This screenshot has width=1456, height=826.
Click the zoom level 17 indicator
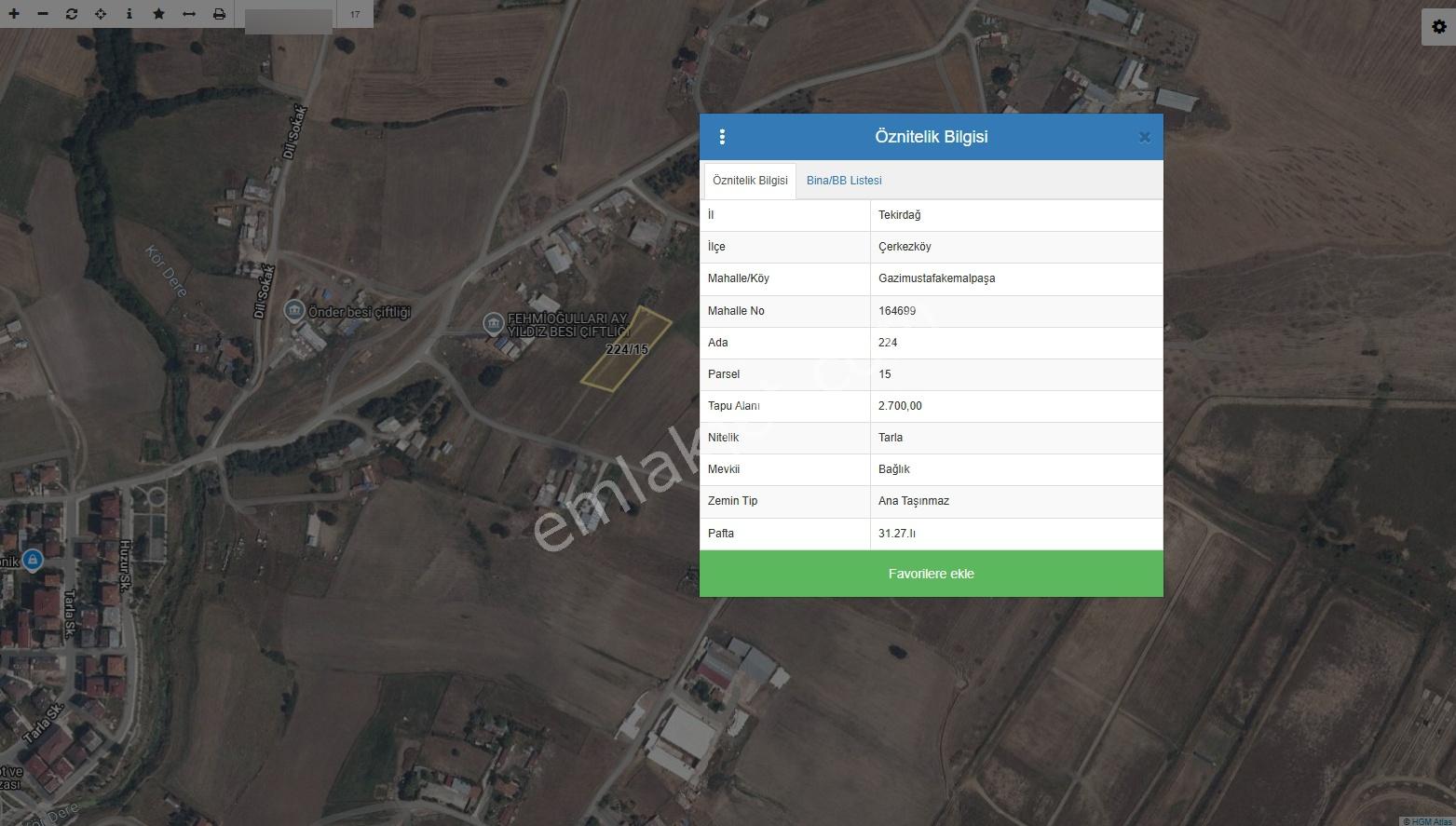[x=355, y=14]
